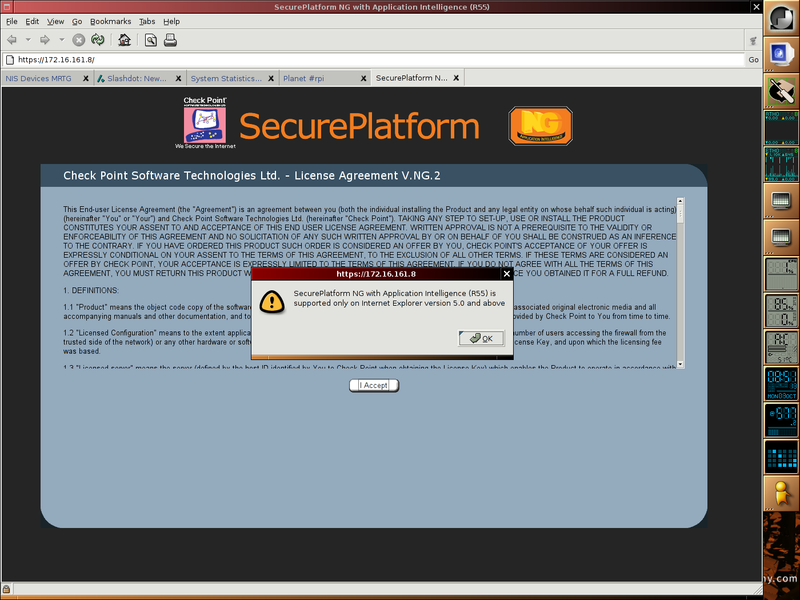Open the View menu
The height and width of the screenshot is (600, 800).
(55, 21)
